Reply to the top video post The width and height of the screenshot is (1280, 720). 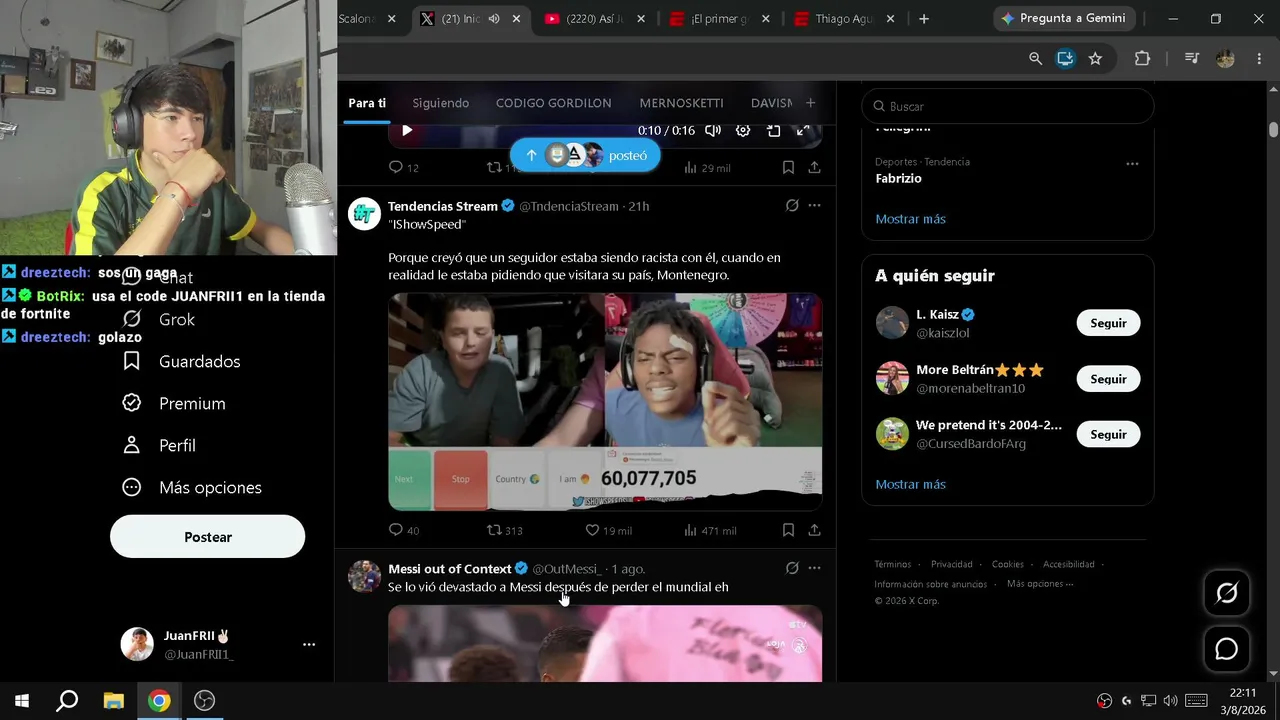396,167
